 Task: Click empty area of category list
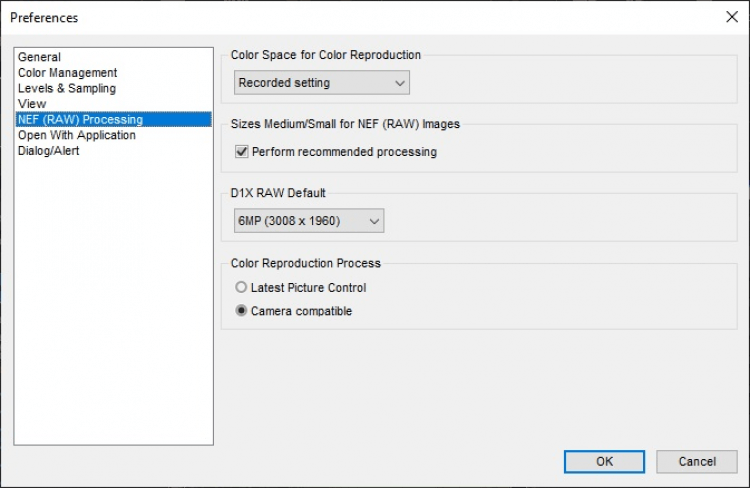[114, 300]
